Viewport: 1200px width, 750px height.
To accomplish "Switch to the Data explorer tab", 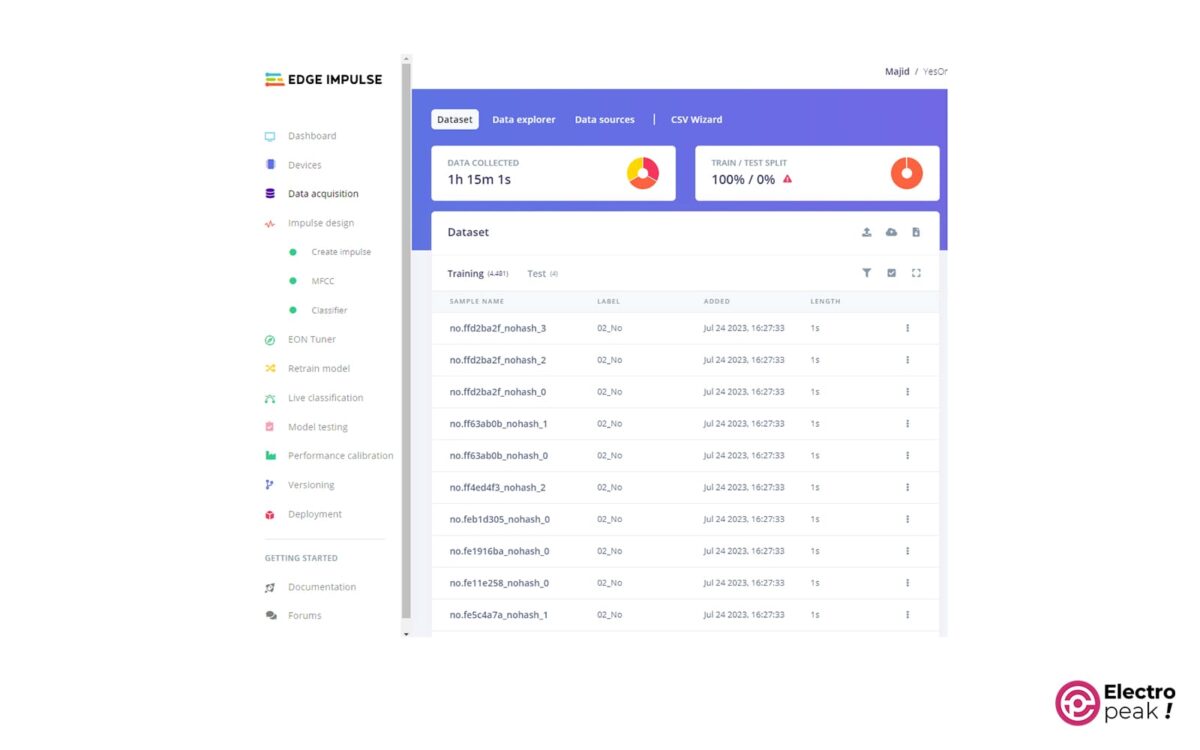I will tap(523, 120).
